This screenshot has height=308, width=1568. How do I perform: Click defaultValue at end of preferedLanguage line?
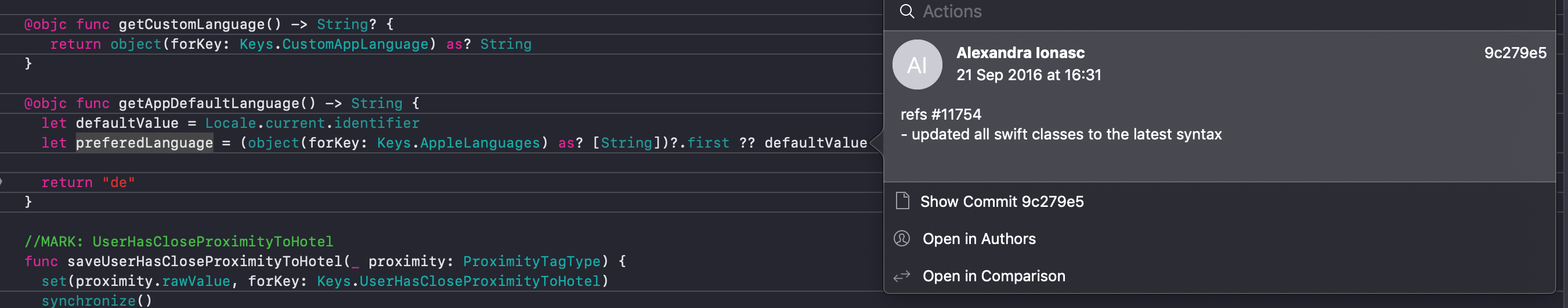815,143
